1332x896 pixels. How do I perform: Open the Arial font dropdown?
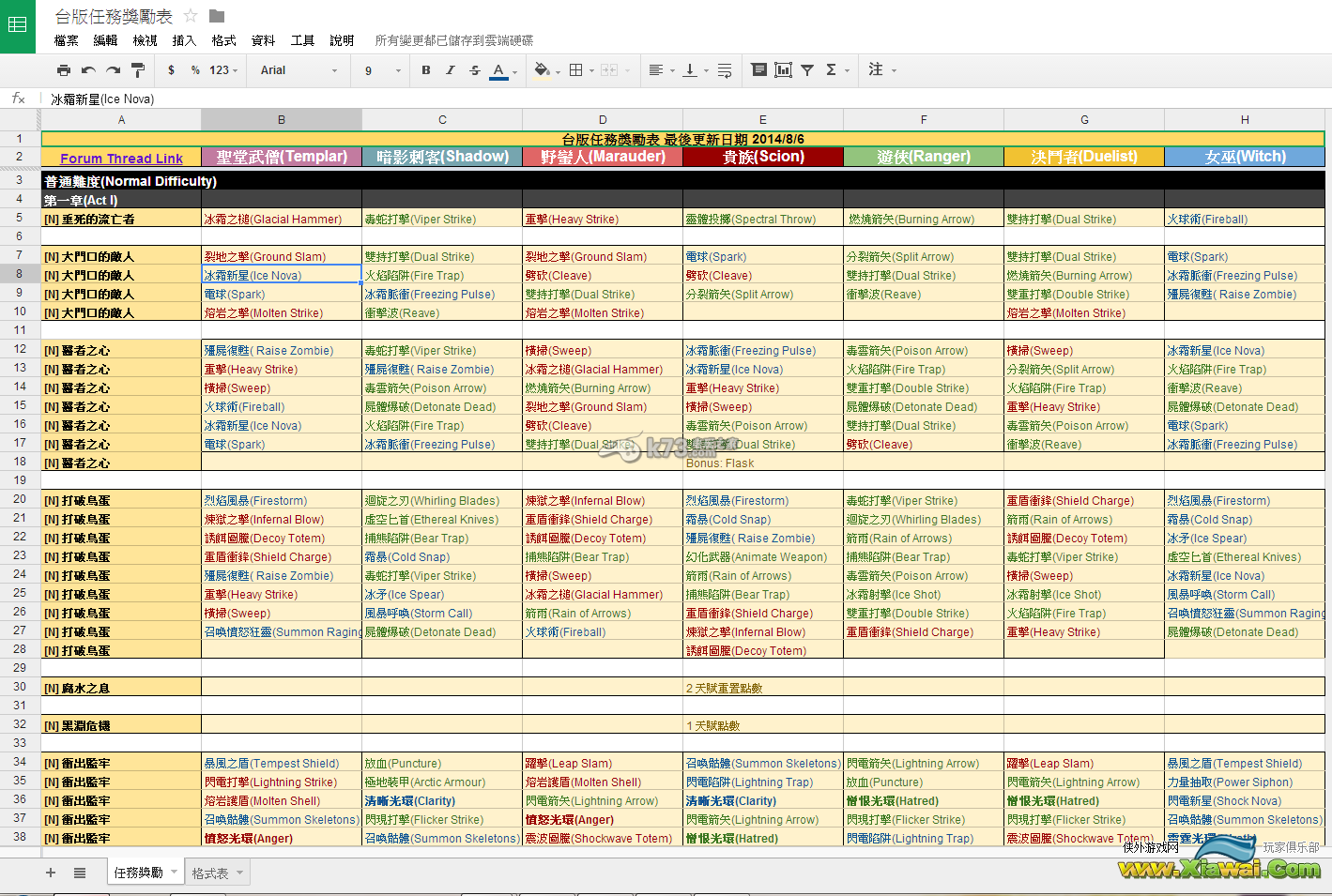click(299, 70)
